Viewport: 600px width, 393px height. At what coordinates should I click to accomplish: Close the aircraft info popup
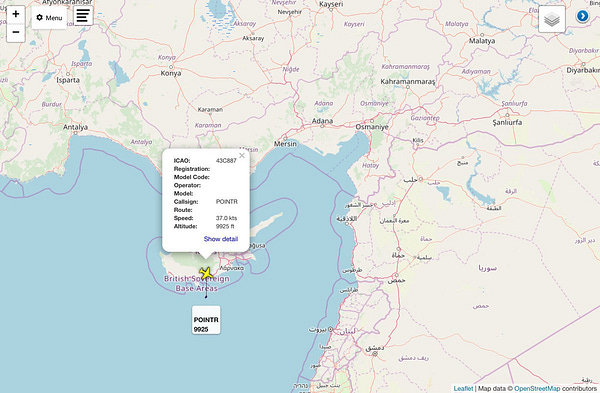[242, 155]
